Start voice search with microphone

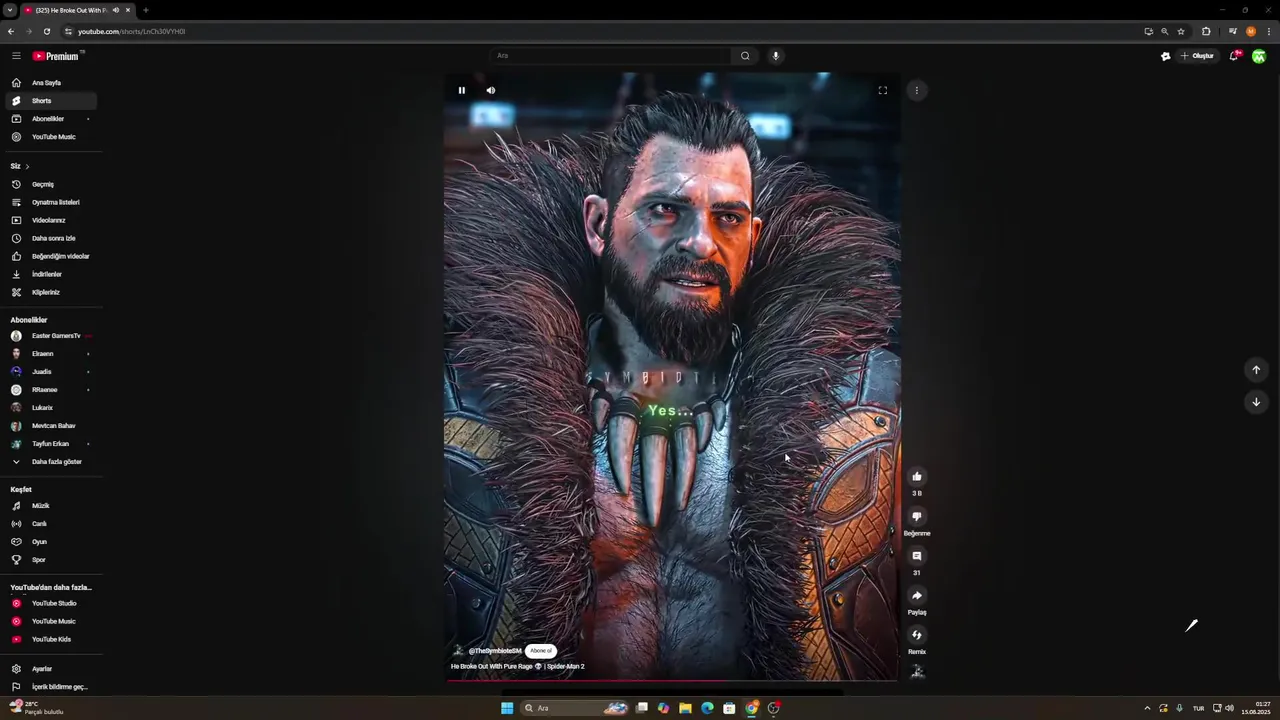coord(775,56)
